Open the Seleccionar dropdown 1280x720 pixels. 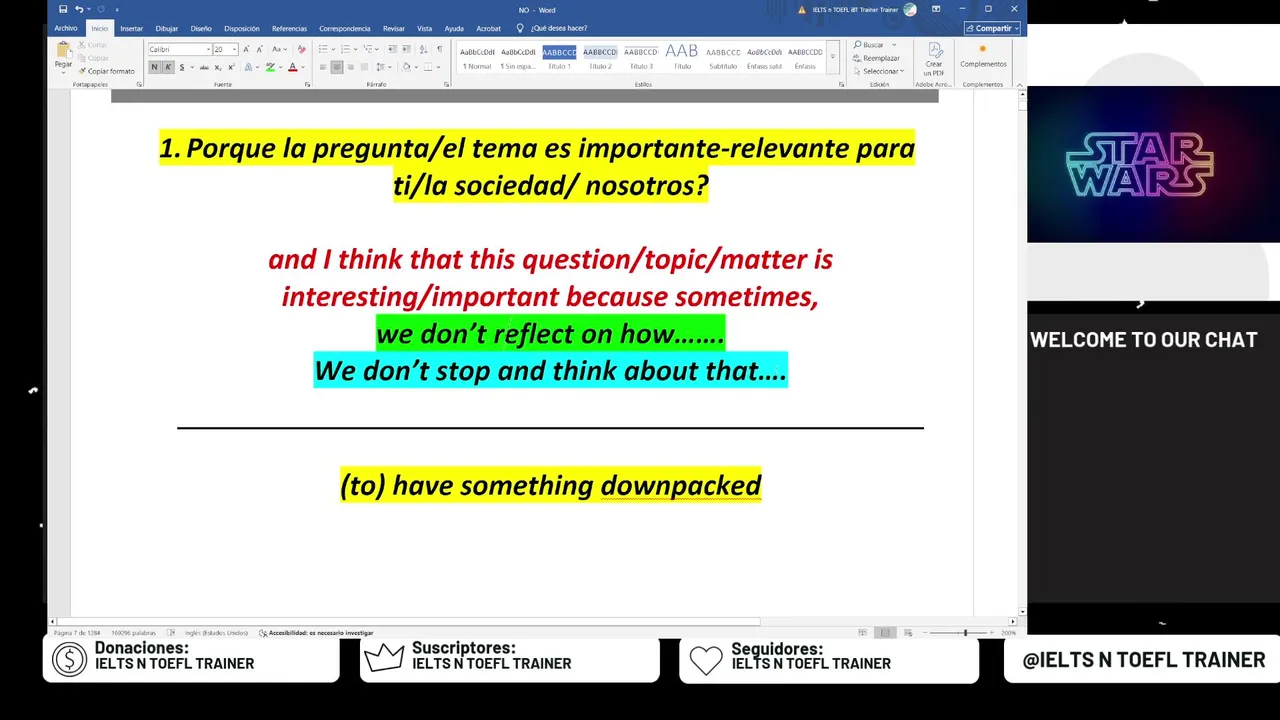click(x=878, y=71)
